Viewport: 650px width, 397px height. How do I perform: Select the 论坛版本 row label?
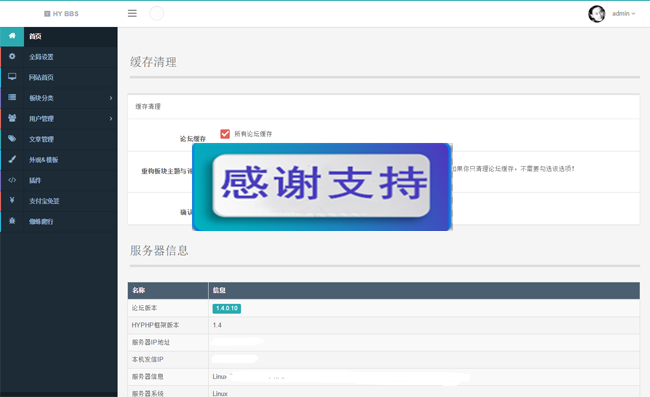coord(144,308)
